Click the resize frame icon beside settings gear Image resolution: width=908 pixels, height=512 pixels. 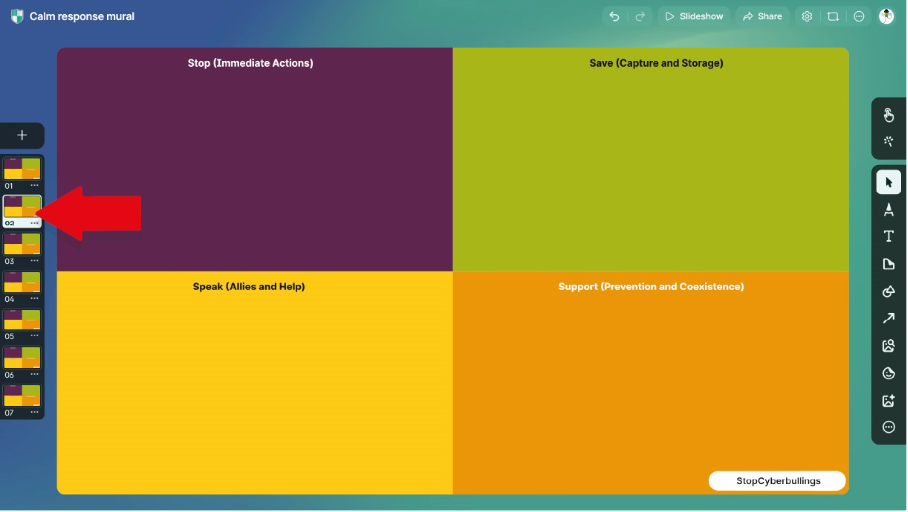(833, 16)
